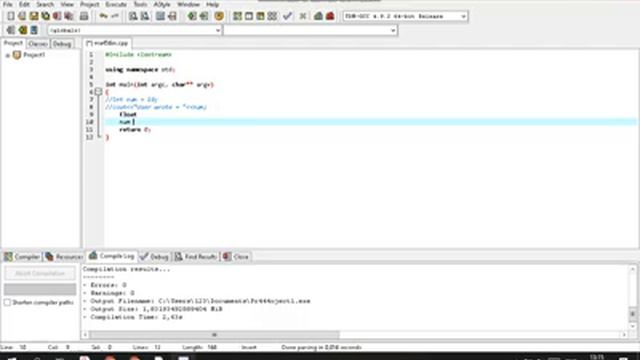Click the Abort Compilation button
Image resolution: width=640 pixels, height=360 pixels.
(x=40, y=273)
